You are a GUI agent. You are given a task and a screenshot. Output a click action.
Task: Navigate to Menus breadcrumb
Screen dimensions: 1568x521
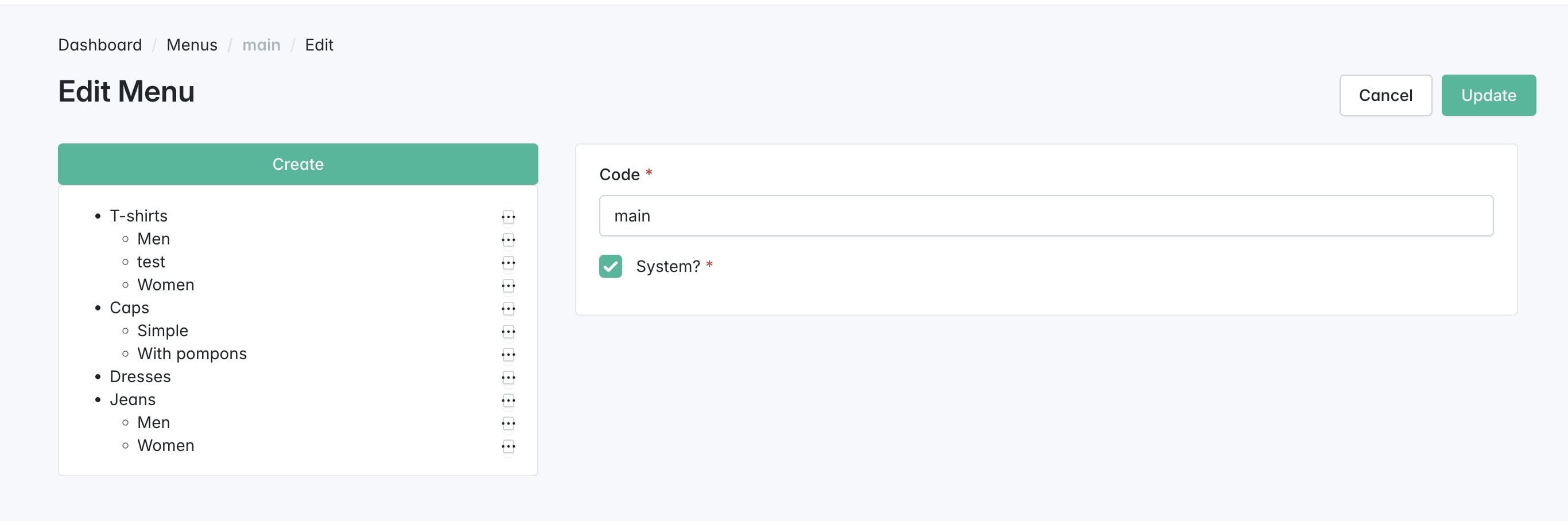192,44
